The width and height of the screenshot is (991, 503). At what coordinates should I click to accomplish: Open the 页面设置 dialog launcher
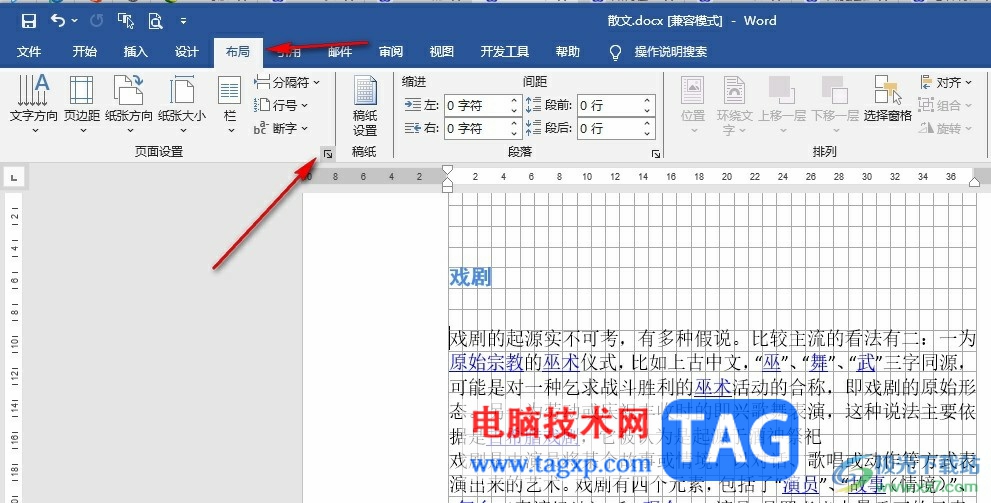327,154
